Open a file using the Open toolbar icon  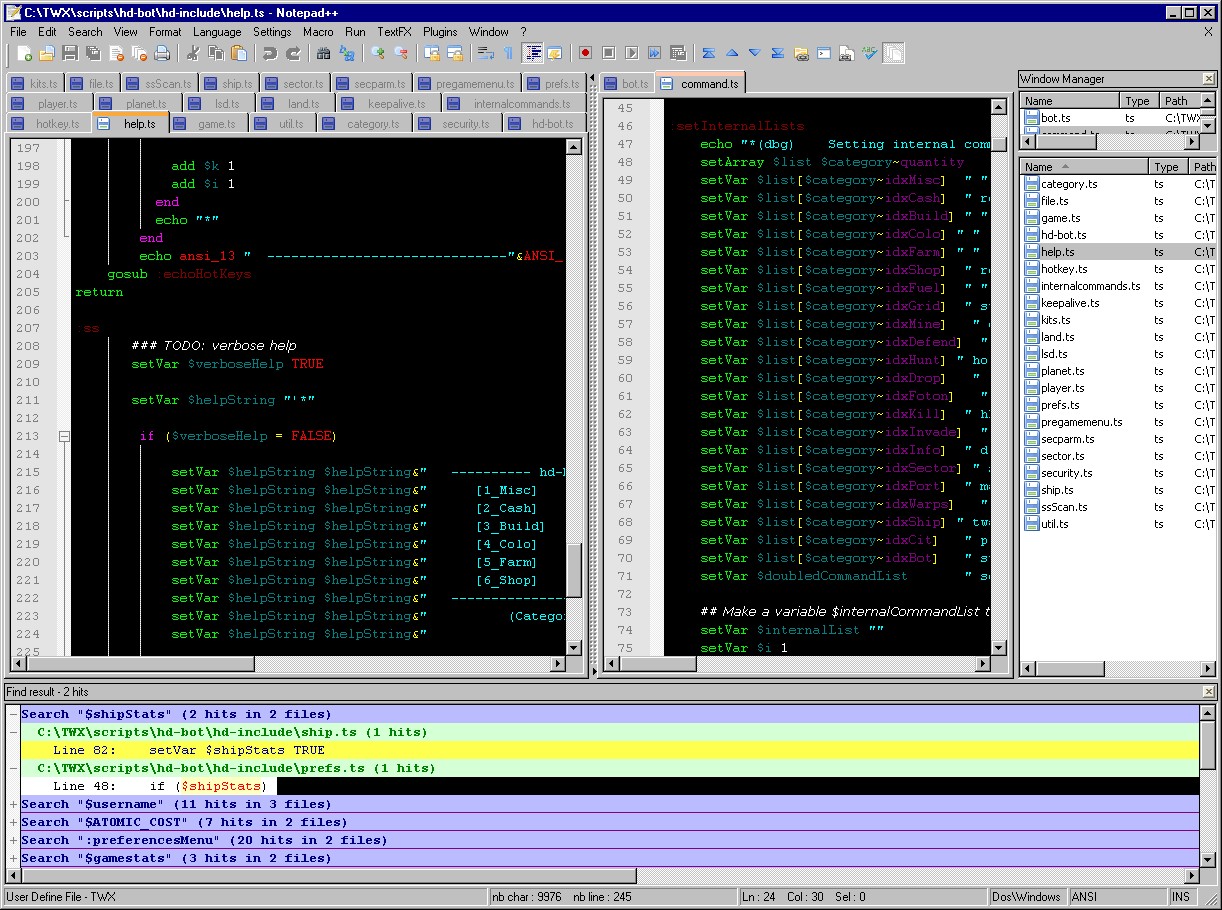(47, 55)
